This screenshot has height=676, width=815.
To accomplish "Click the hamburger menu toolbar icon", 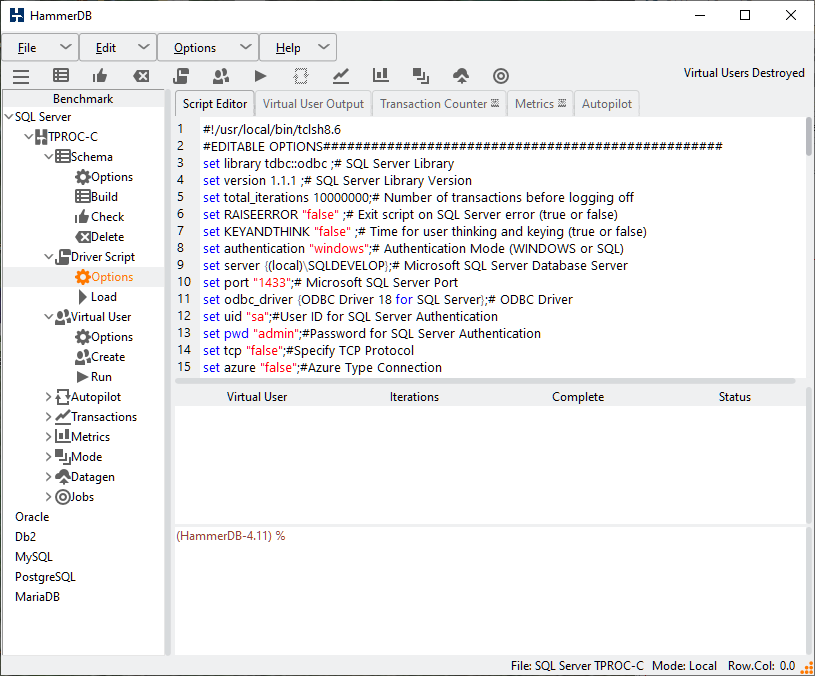I will point(21,76).
